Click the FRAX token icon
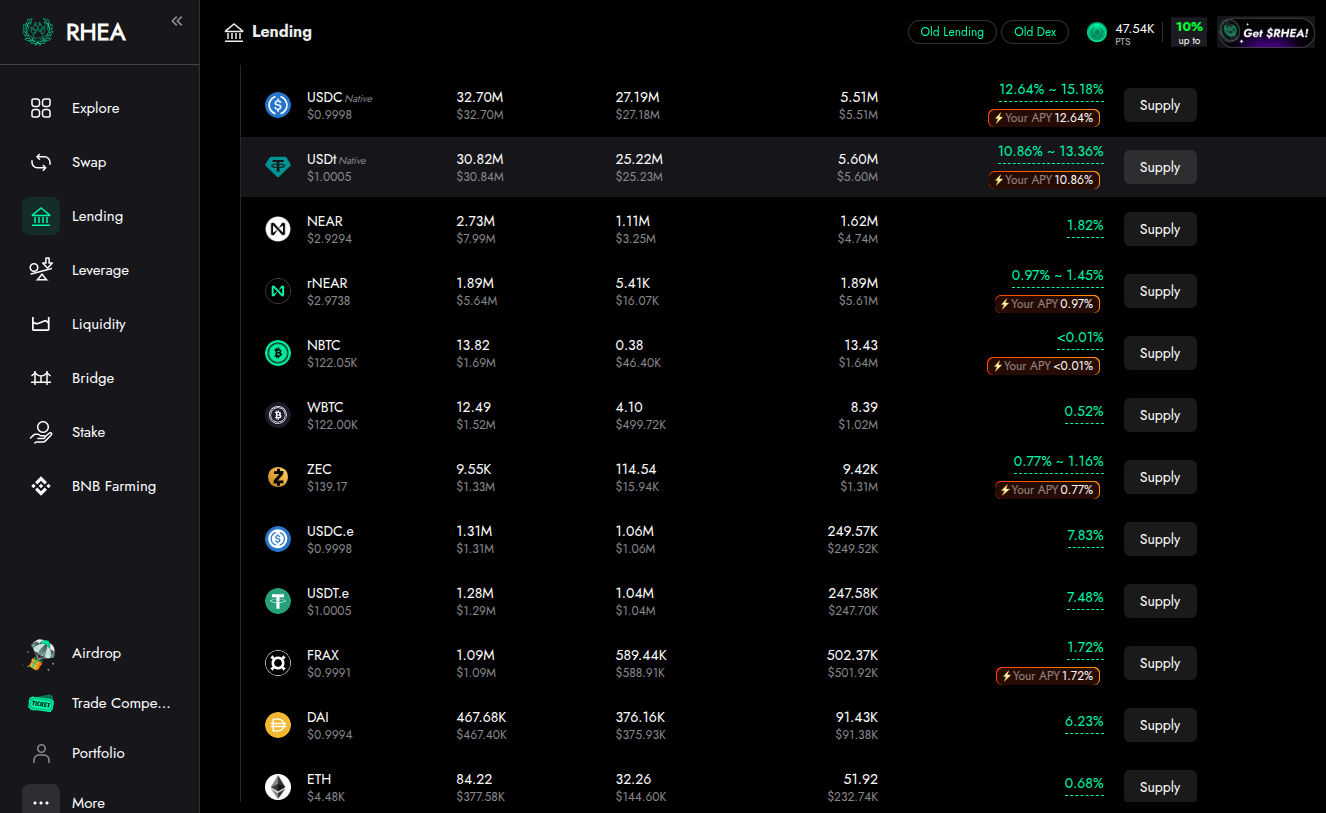 click(278, 663)
